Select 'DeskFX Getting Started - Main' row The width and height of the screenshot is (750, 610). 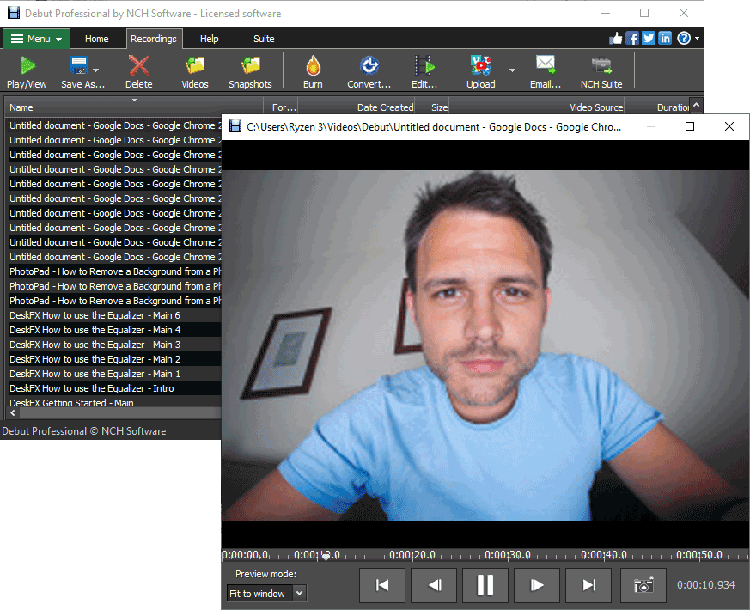pyautogui.click(x=115, y=402)
